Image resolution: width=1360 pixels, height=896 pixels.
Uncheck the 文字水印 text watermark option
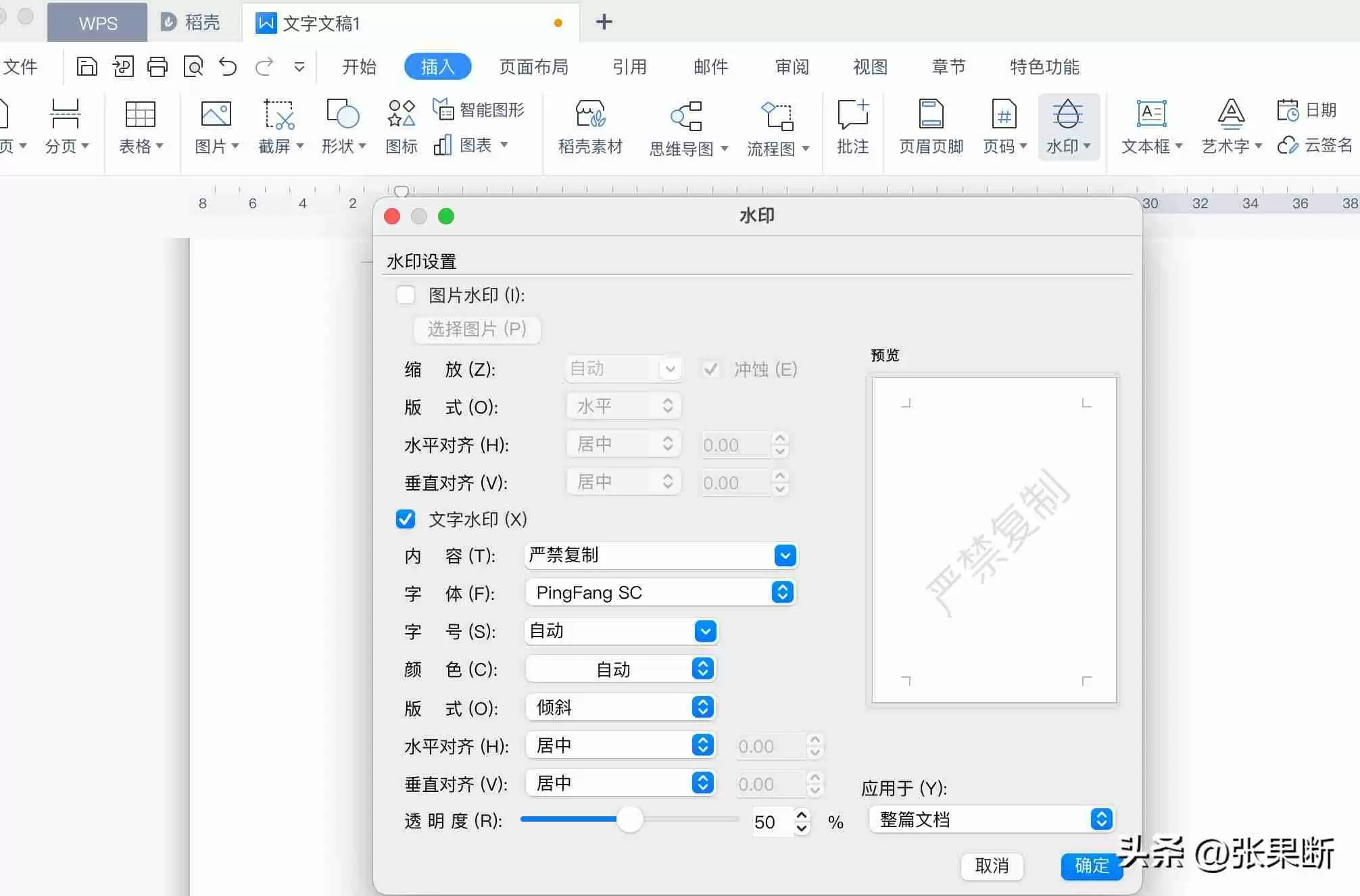coord(405,519)
